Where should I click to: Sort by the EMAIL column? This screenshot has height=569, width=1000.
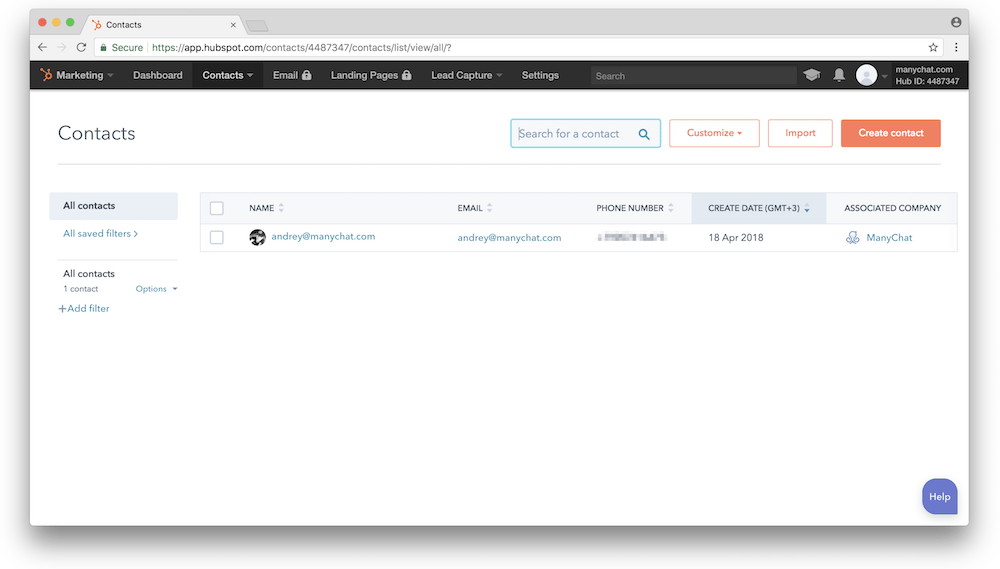click(474, 208)
